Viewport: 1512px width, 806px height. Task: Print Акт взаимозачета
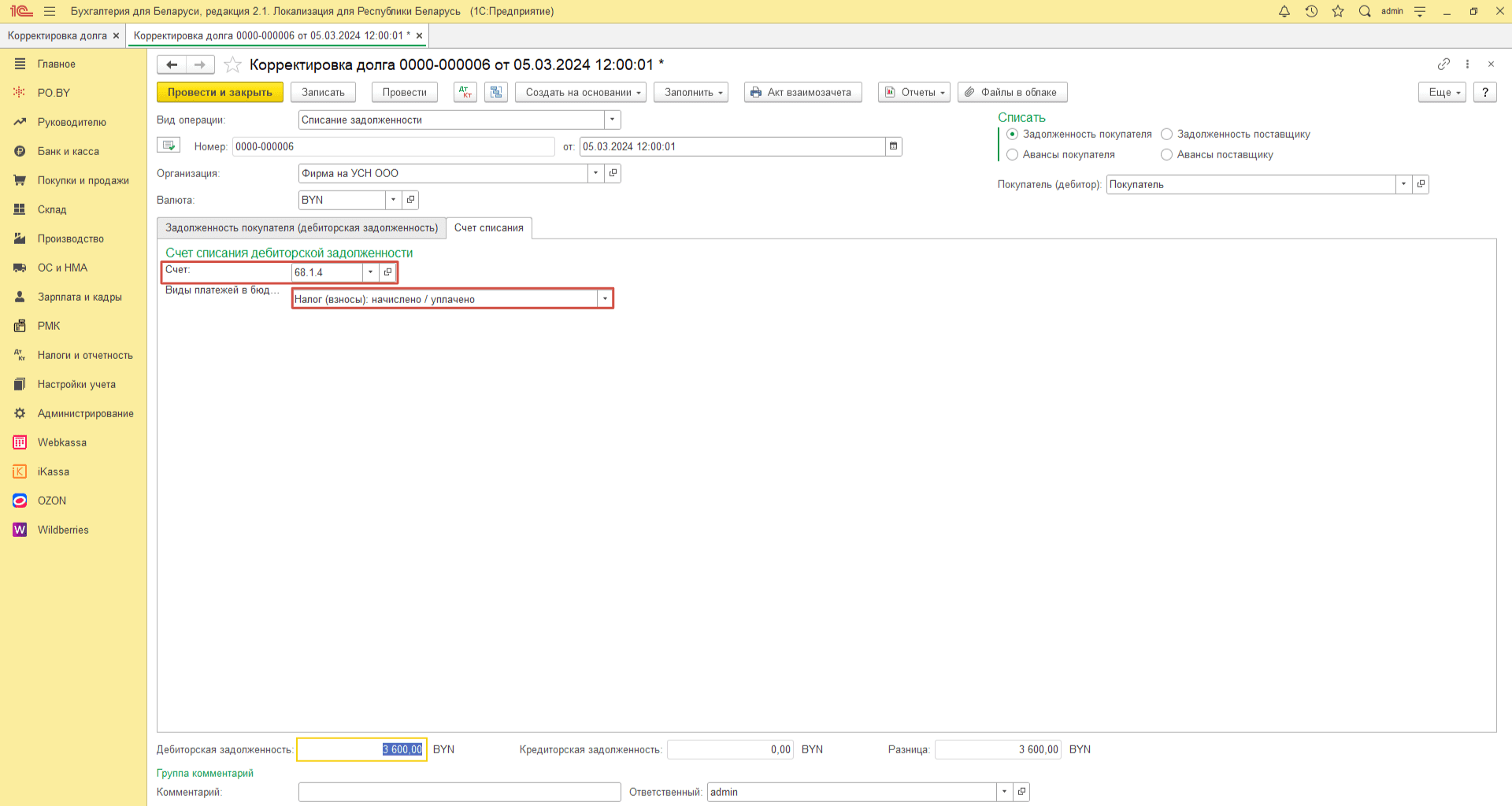(802, 92)
